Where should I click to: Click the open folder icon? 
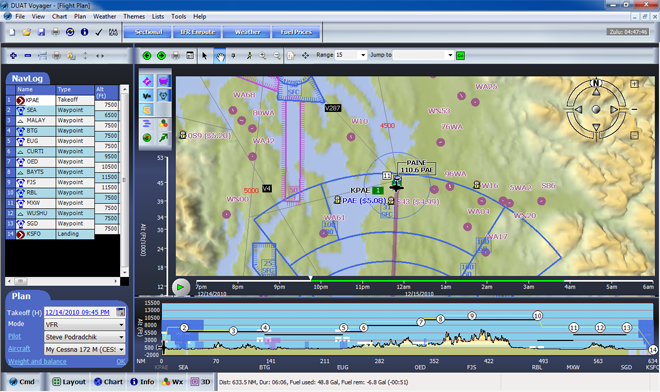click(x=27, y=32)
